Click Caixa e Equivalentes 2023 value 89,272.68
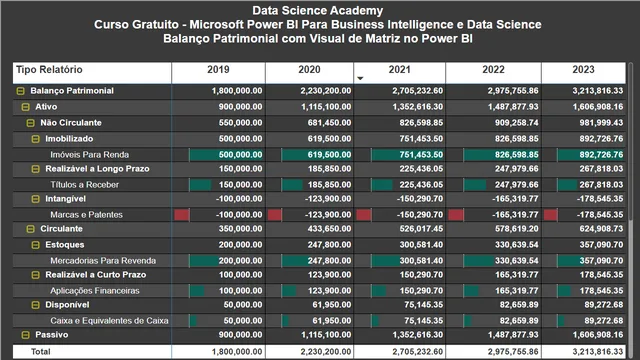 (604, 321)
